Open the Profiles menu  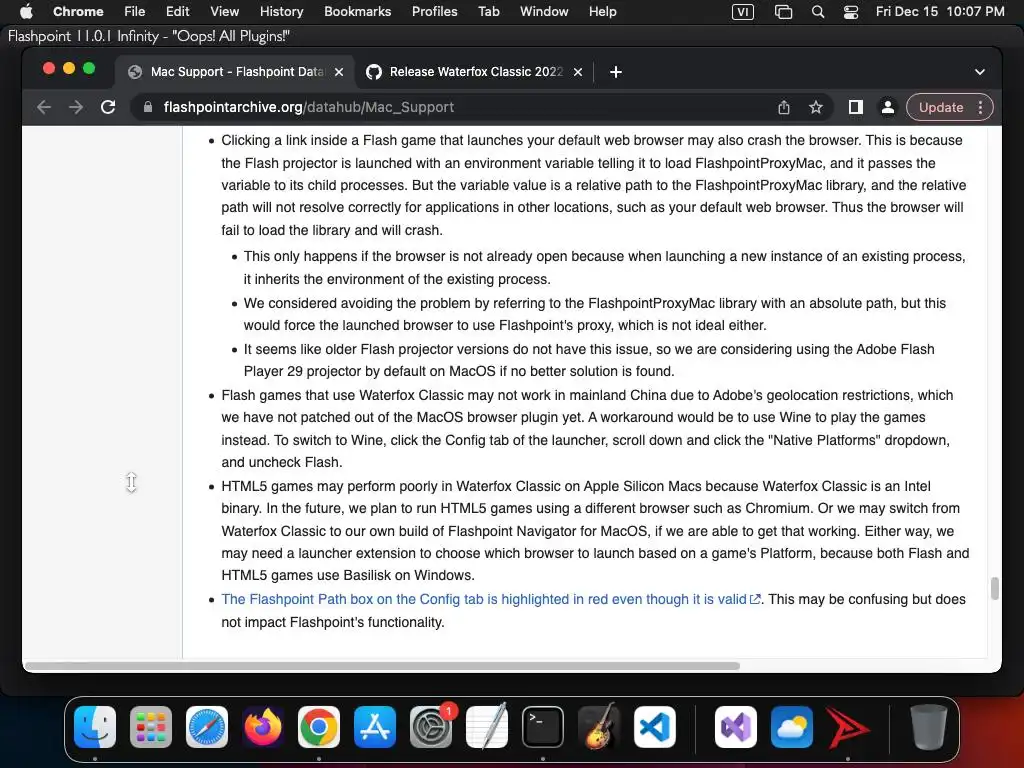click(434, 11)
